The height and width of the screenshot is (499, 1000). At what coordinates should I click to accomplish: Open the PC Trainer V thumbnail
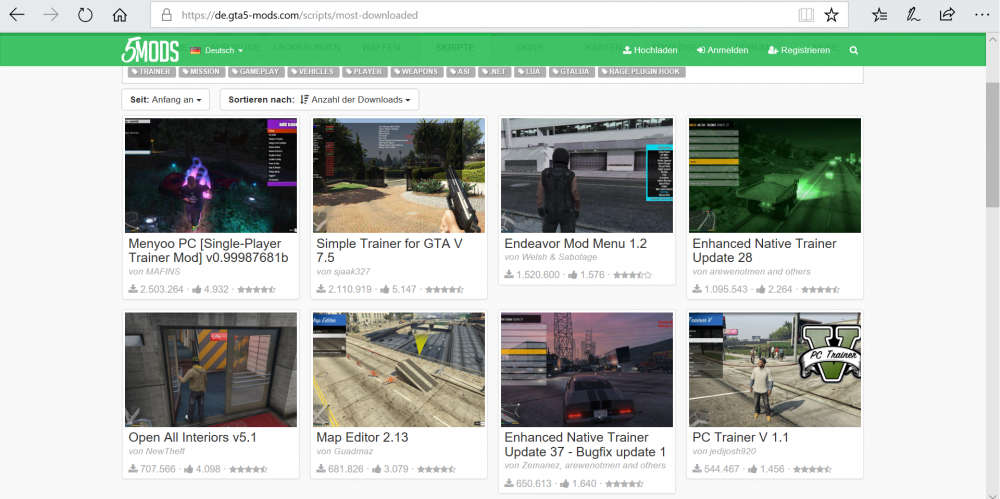(775, 369)
